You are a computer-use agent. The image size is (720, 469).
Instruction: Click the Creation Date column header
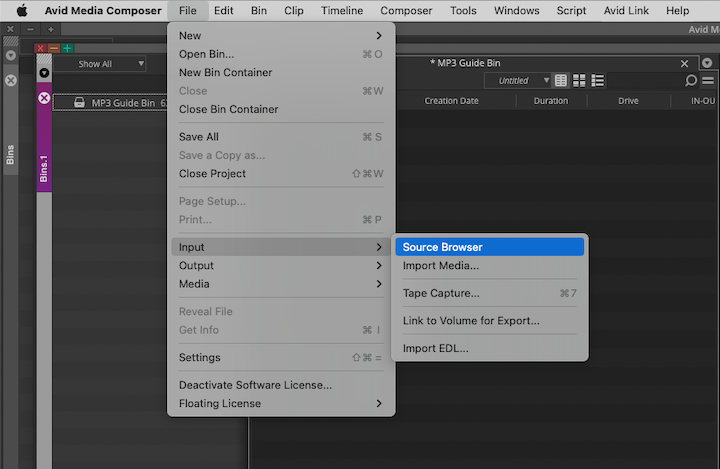click(451, 101)
